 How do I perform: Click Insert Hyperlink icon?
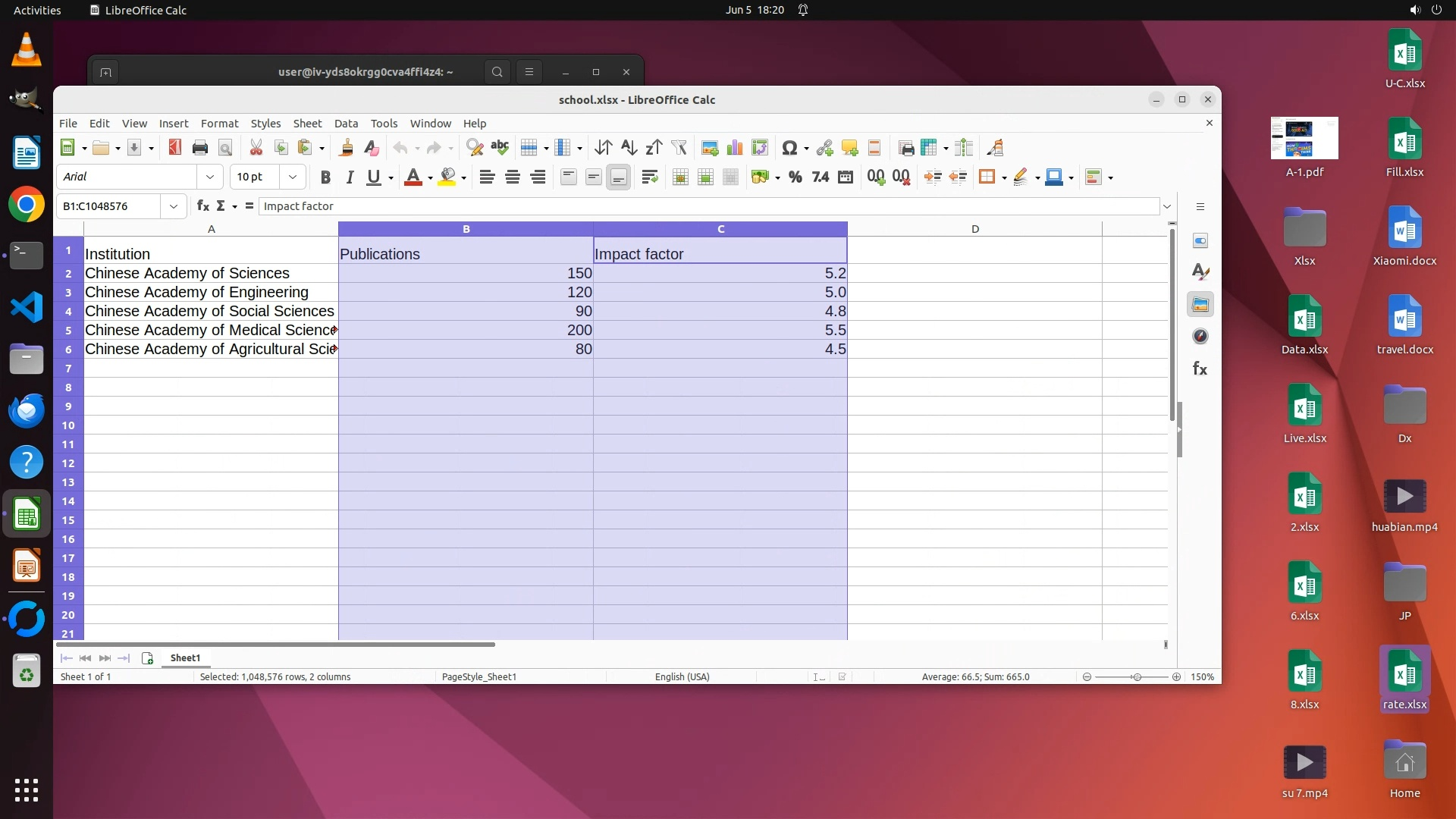click(x=824, y=148)
